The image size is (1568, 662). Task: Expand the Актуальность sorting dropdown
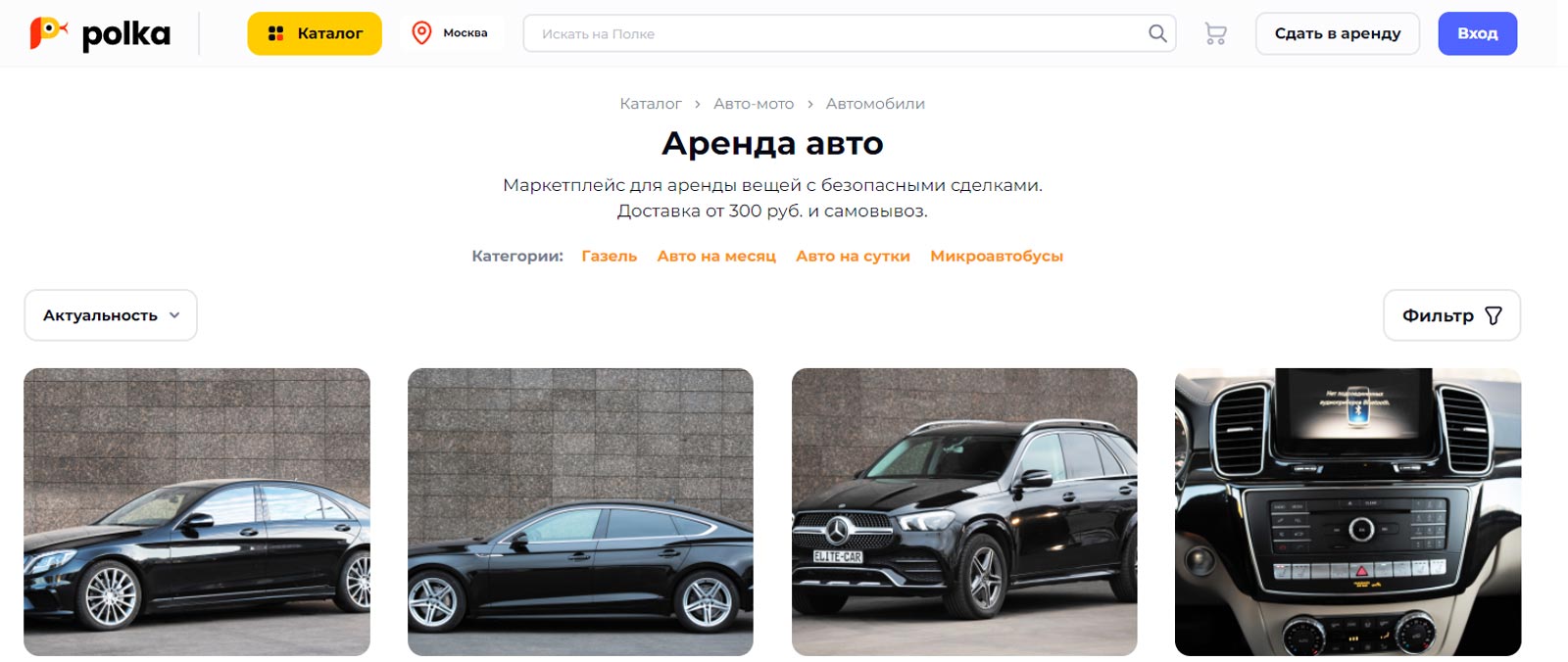111,315
